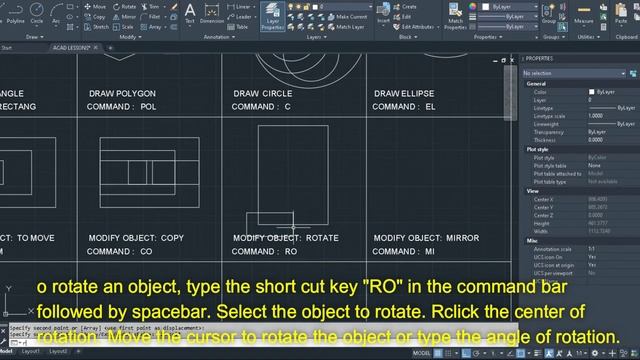Click Match Properties tool
Image resolution: width=640 pixels, height=360 pixels.
[455, 16]
